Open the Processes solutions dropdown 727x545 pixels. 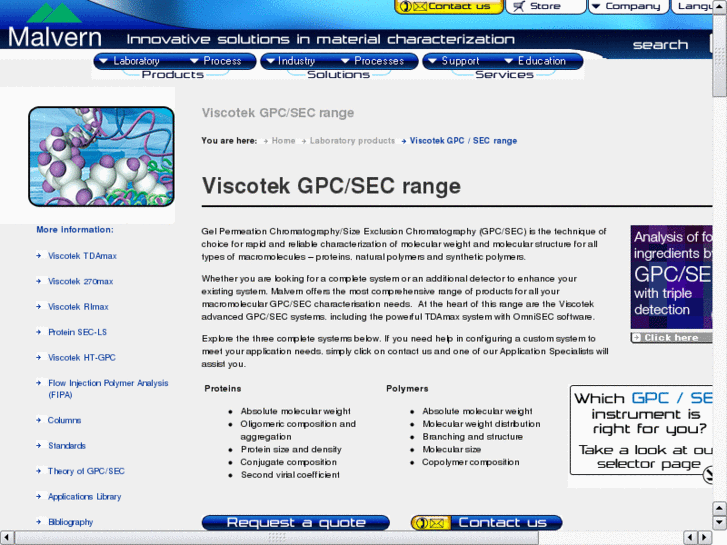(x=373, y=61)
